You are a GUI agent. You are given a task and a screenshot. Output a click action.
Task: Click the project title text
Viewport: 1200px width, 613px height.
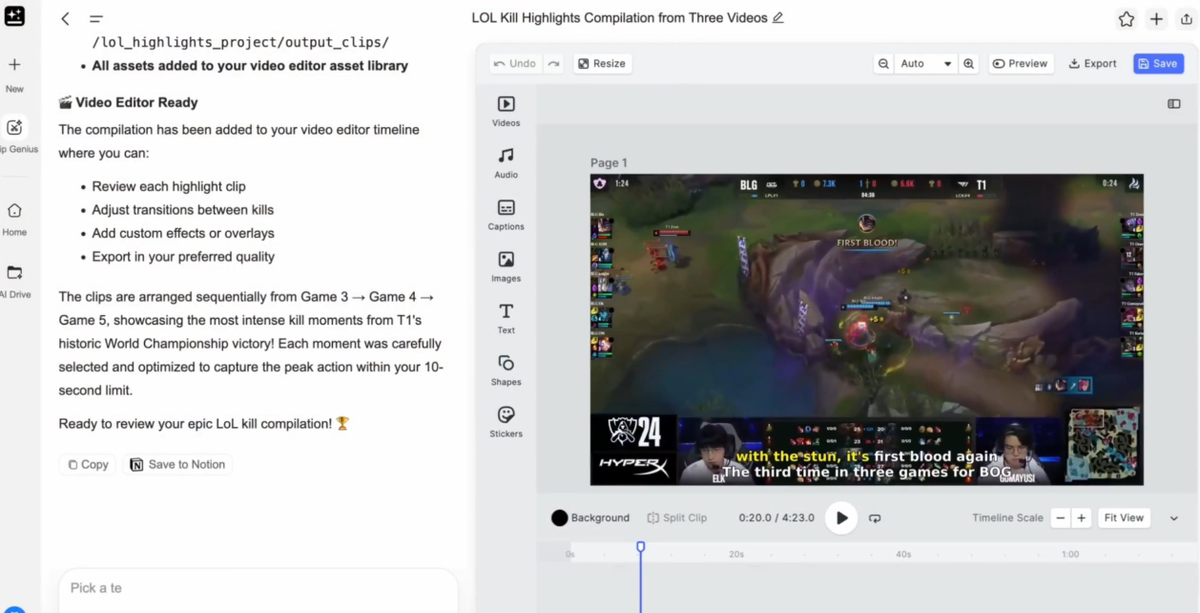tap(619, 18)
